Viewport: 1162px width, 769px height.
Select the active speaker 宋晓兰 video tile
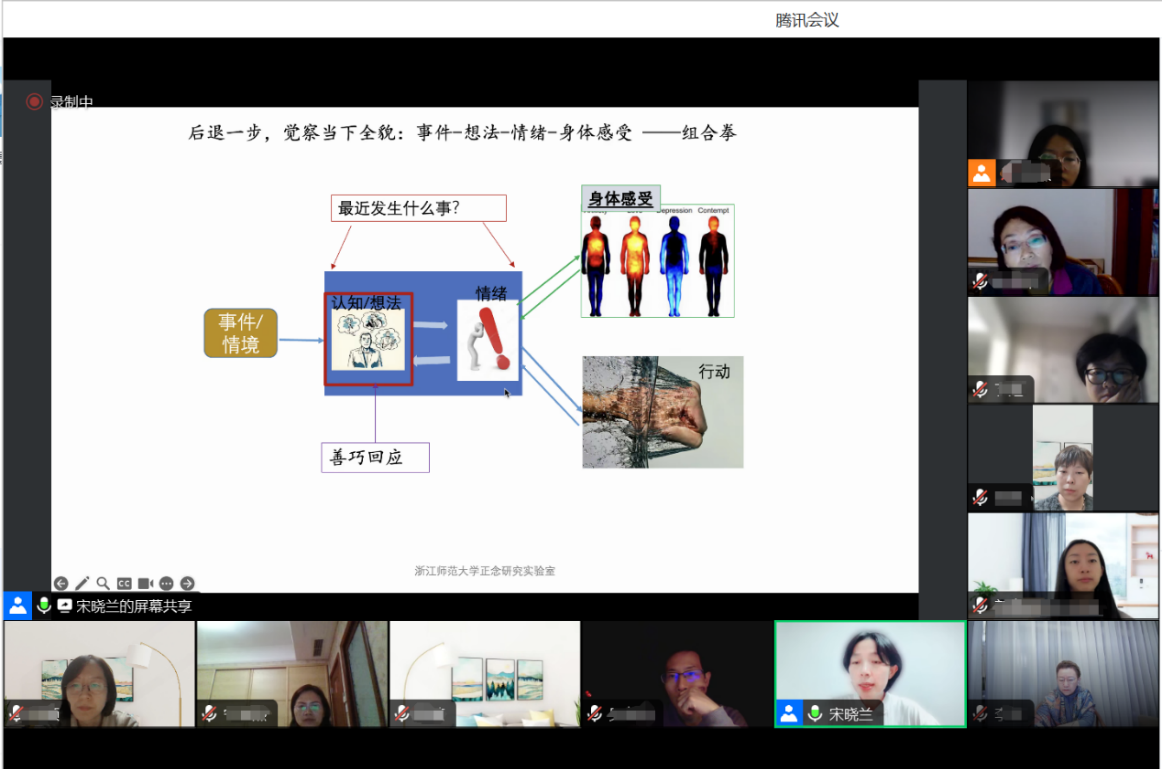click(870, 674)
